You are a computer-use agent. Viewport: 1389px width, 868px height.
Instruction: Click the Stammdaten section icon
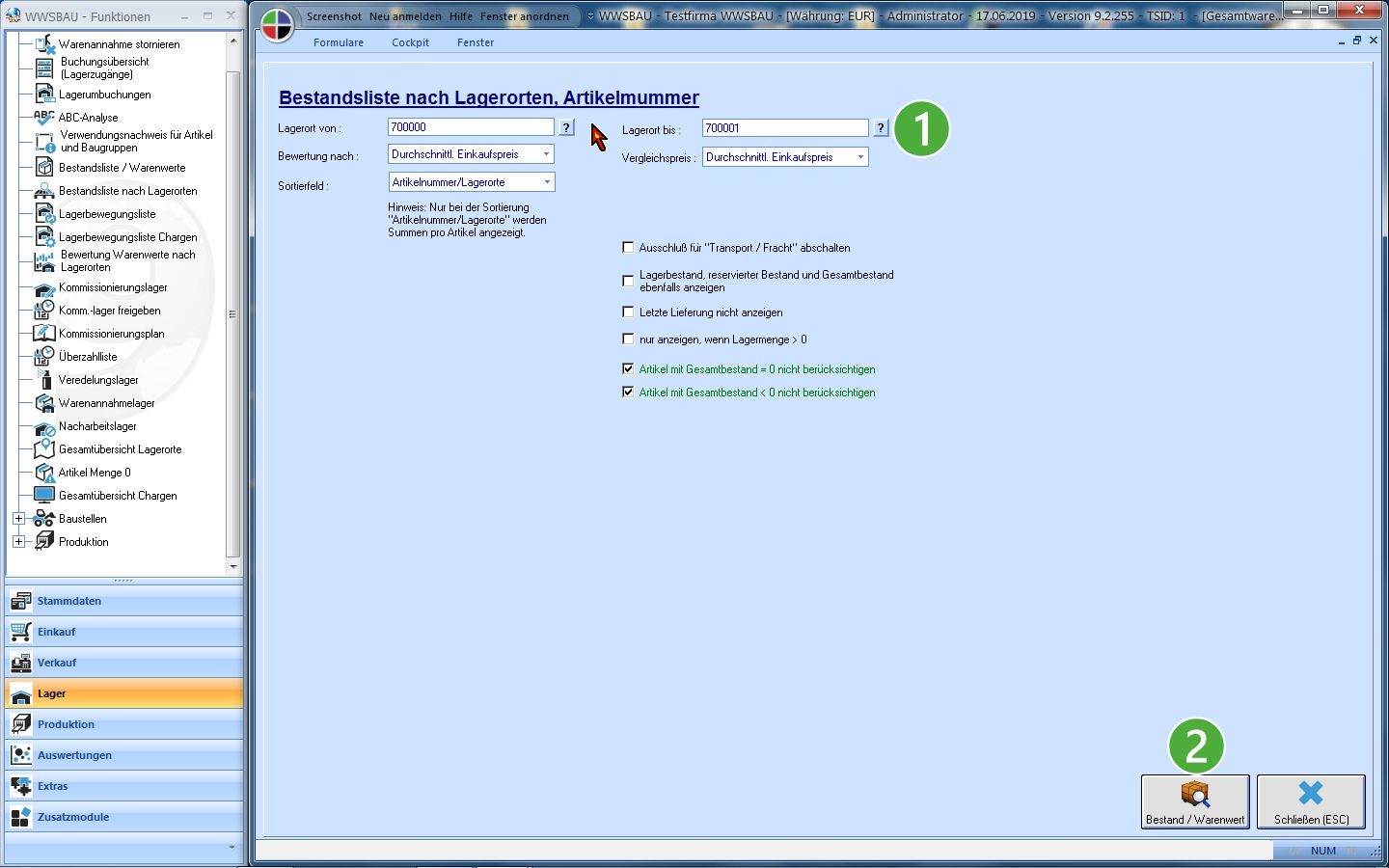pyautogui.click(x=21, y=601)
